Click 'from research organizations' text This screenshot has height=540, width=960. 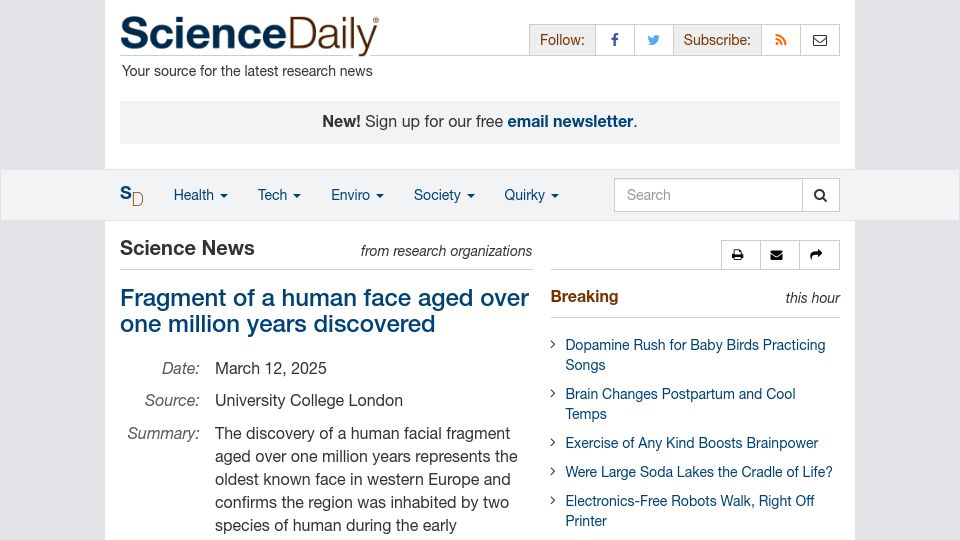coord(446,251)
